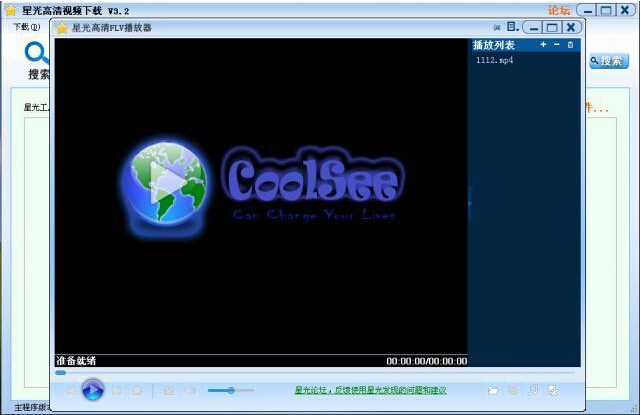Click the icon right of the open-folder icon
The image size is (642, 415).
[x=513, y=390]
